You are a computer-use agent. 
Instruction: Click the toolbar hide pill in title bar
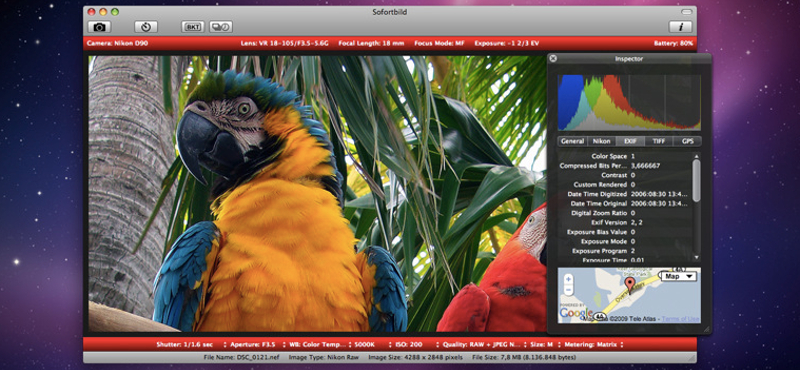pyautogui.click(x=687, y=12)
